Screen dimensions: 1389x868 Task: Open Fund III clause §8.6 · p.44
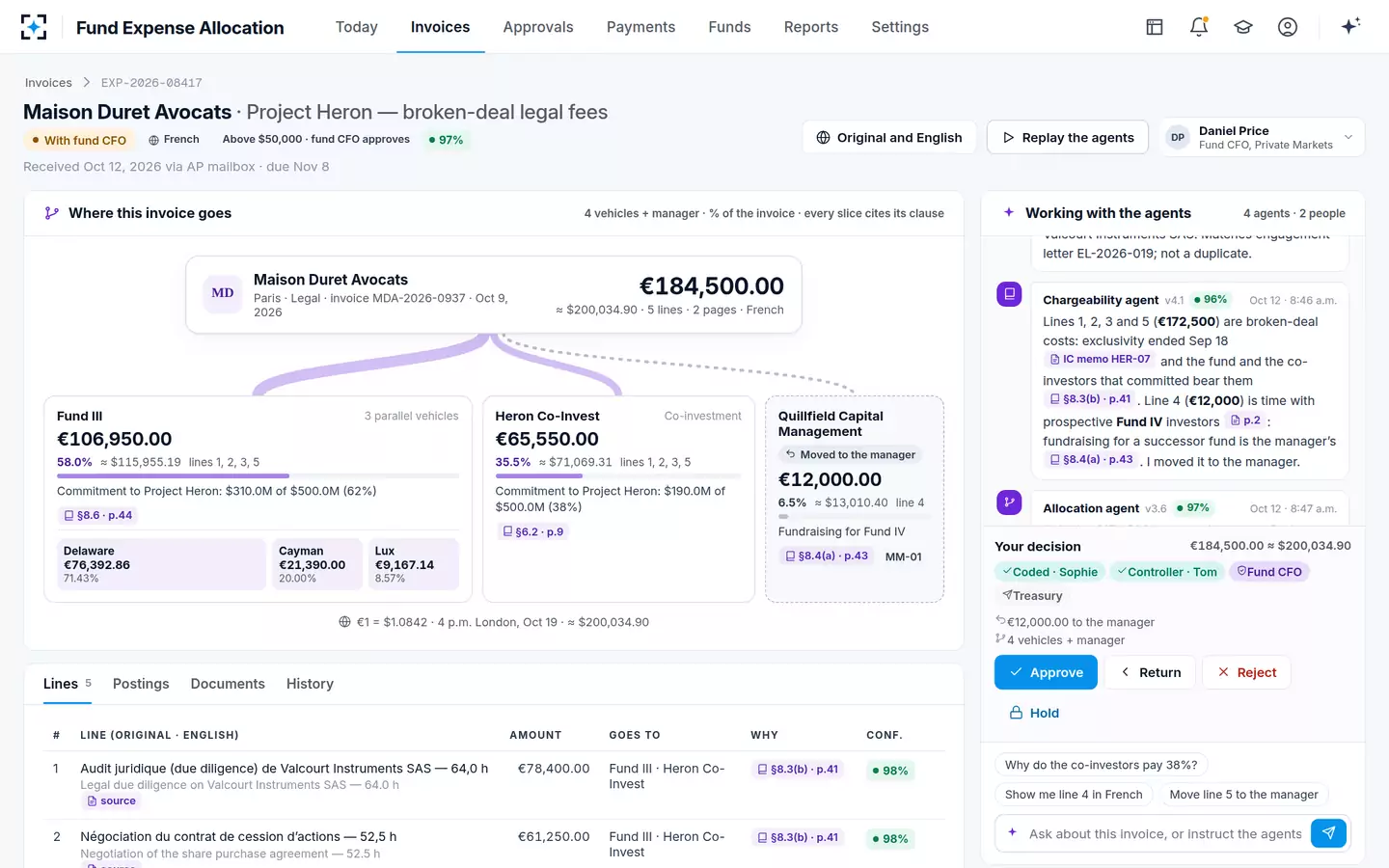tap(97, 516)
